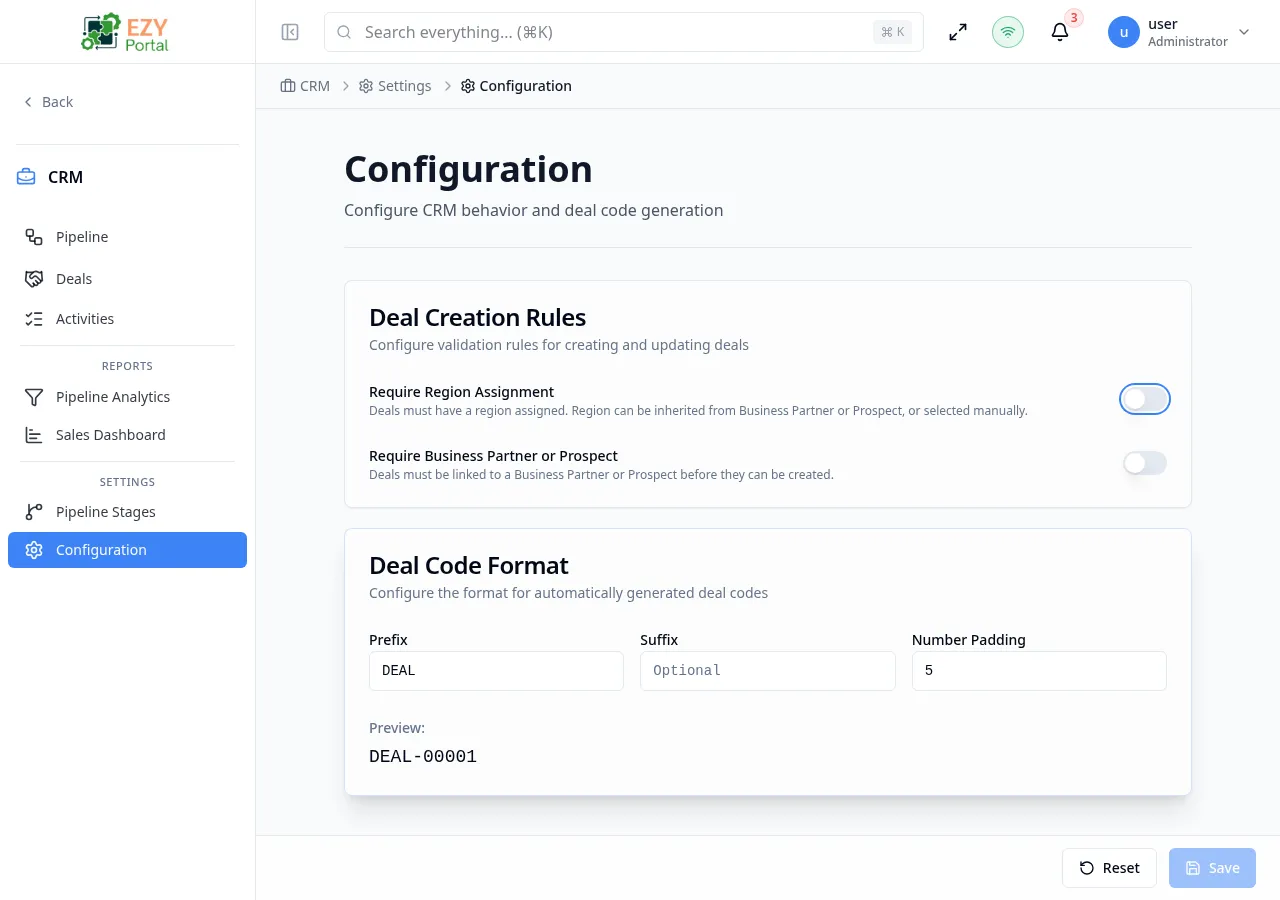
Task: Select Configuration in the sidebar
Action: click(x=127, y=550)
